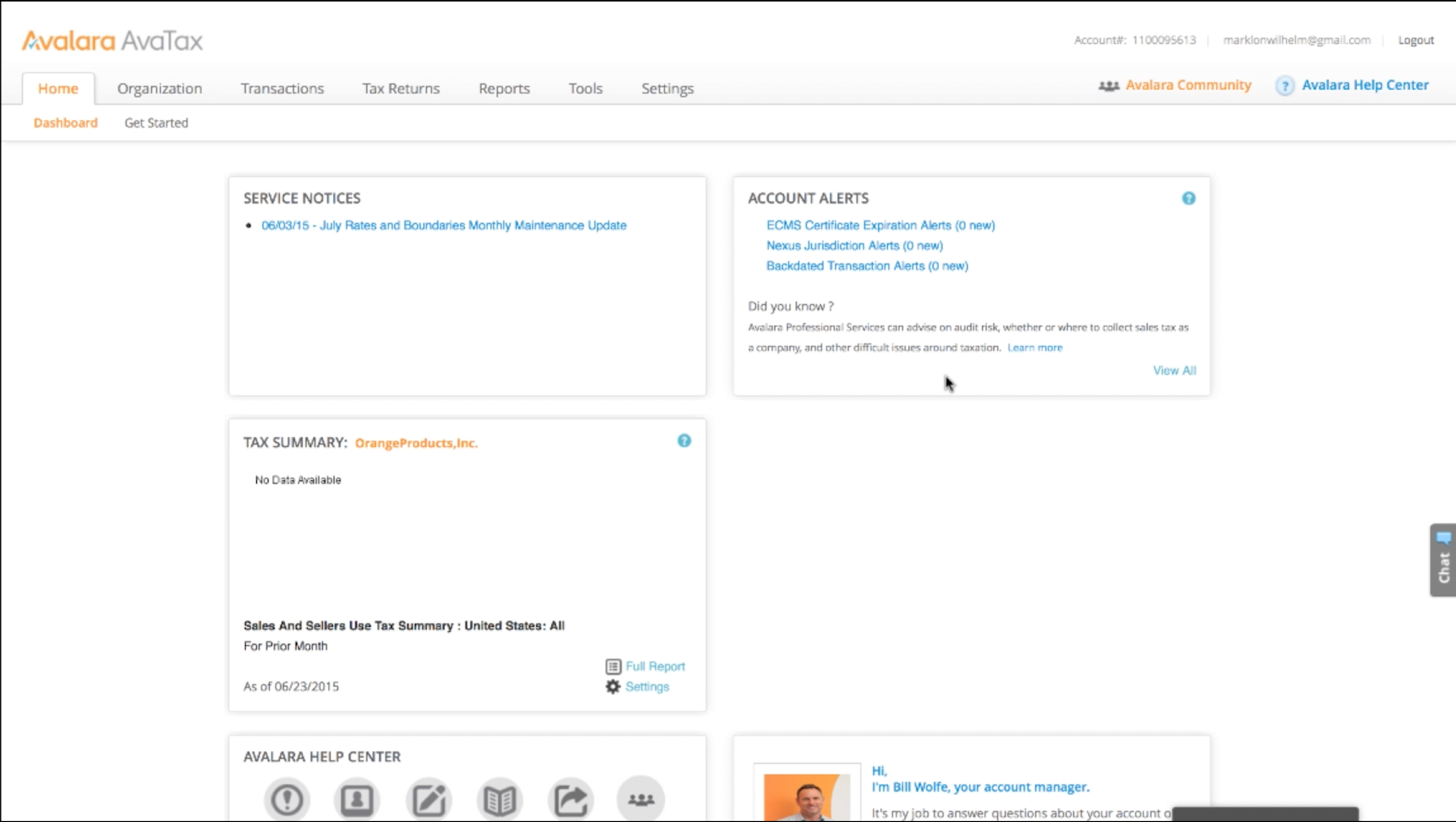The image size is (1456, 822).
Task: Click the Help Center question mark icon
Action: pos(1285,86)
